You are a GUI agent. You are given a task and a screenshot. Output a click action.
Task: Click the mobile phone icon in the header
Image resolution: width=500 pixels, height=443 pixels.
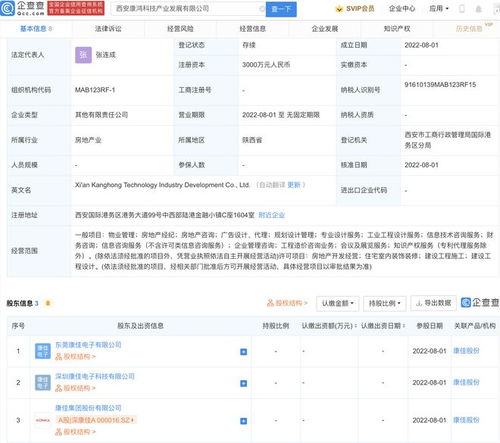point(462,9)
